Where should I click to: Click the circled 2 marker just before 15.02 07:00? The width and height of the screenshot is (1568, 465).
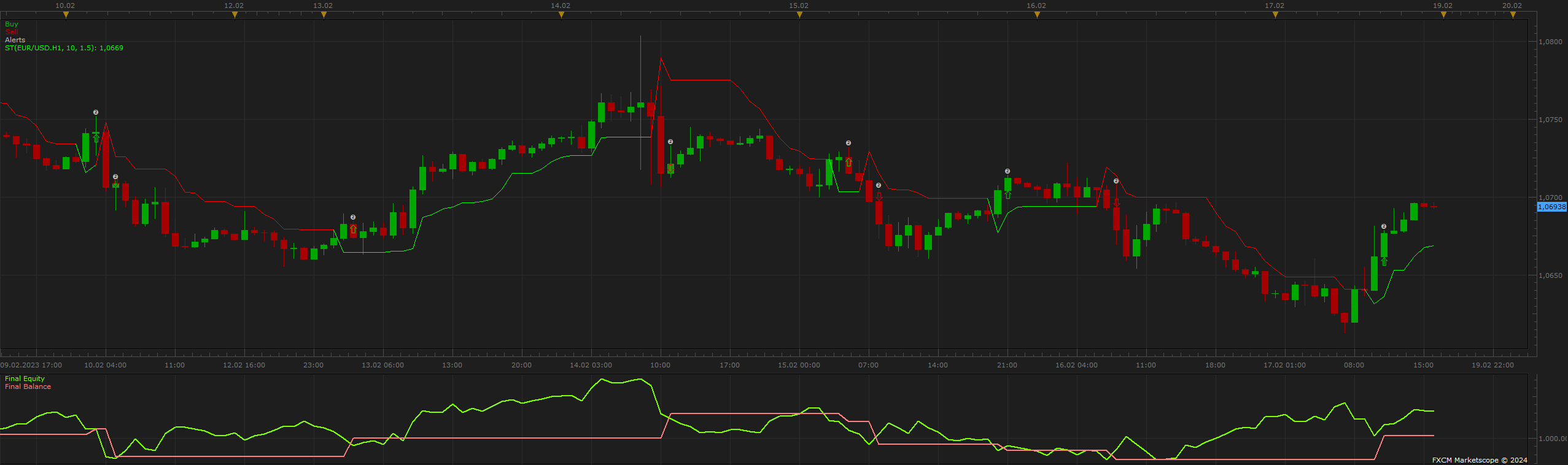(x=848, y=143)
